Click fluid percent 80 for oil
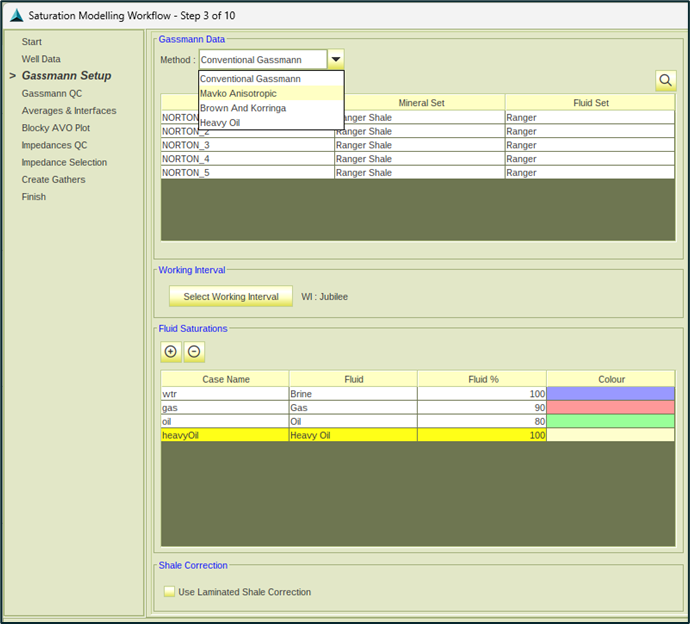The width and height of the screenshot is (690, 624). click(x=482, y=421)
